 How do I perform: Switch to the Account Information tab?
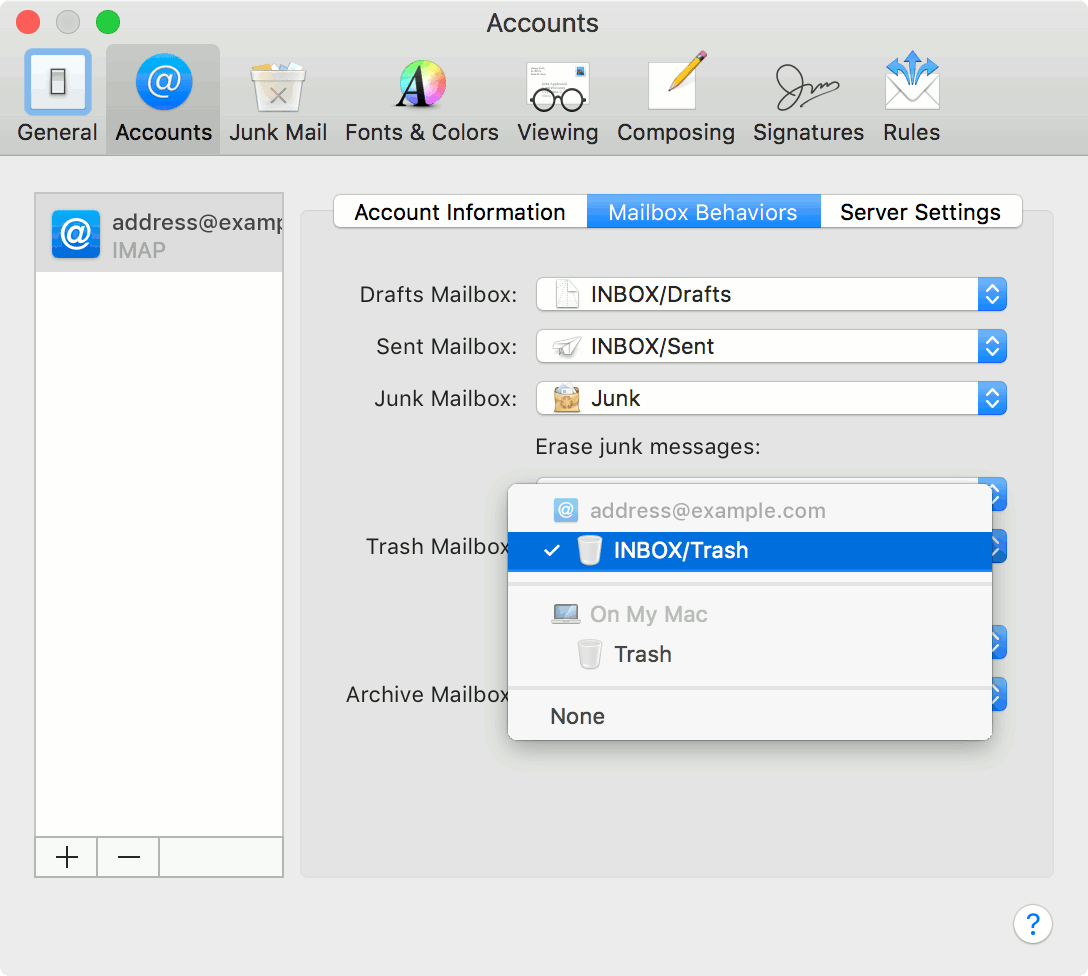459,212
